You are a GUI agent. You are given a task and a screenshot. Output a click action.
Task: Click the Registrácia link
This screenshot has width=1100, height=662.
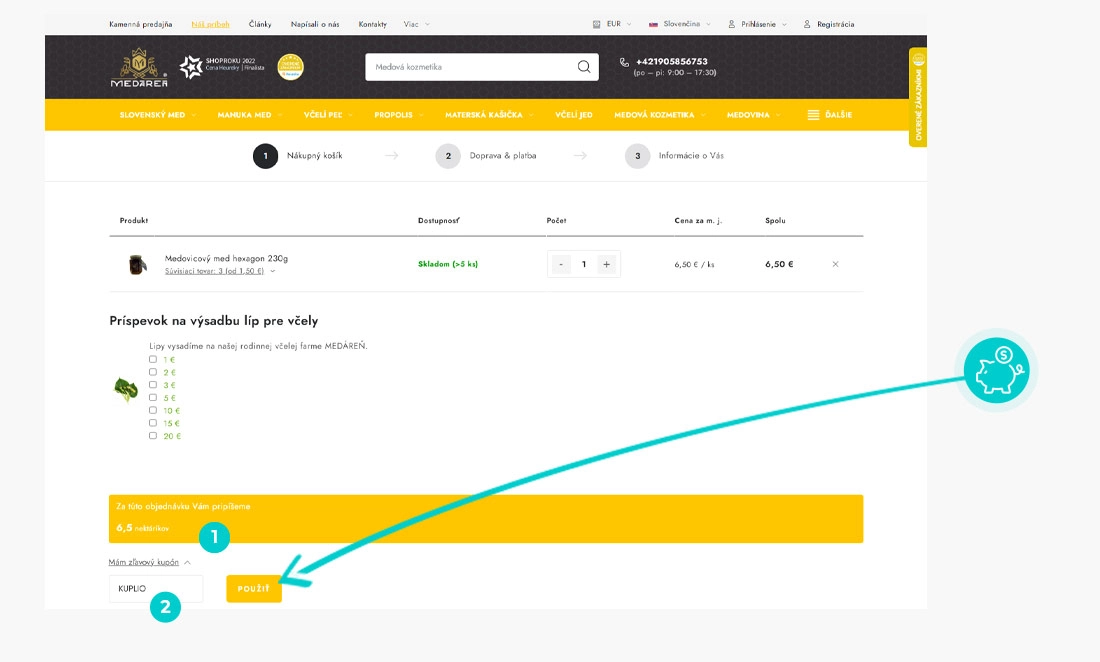[836, 25]
